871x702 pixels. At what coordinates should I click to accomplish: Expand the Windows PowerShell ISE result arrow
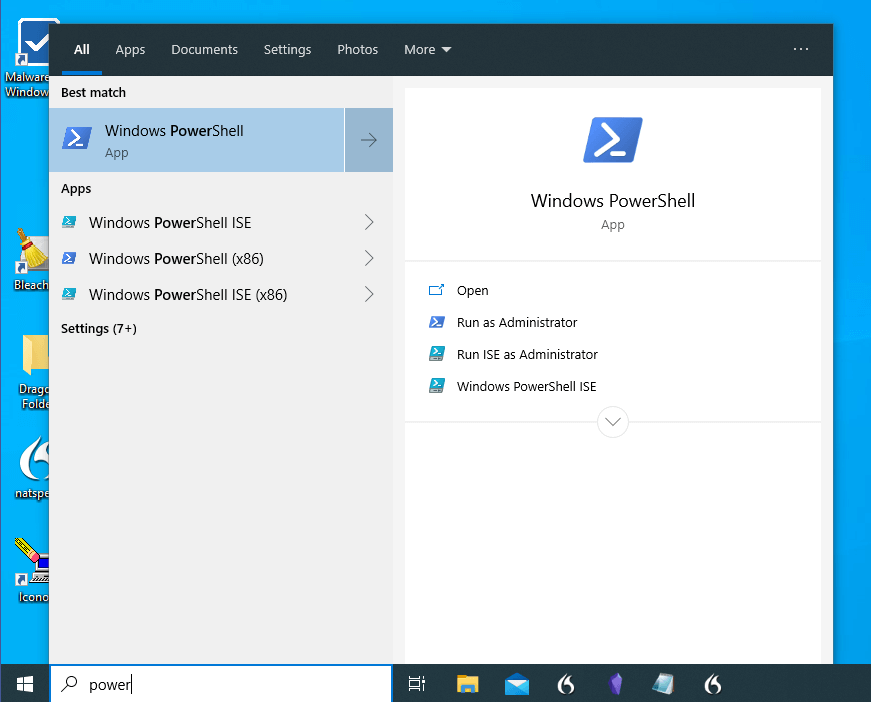369,222
